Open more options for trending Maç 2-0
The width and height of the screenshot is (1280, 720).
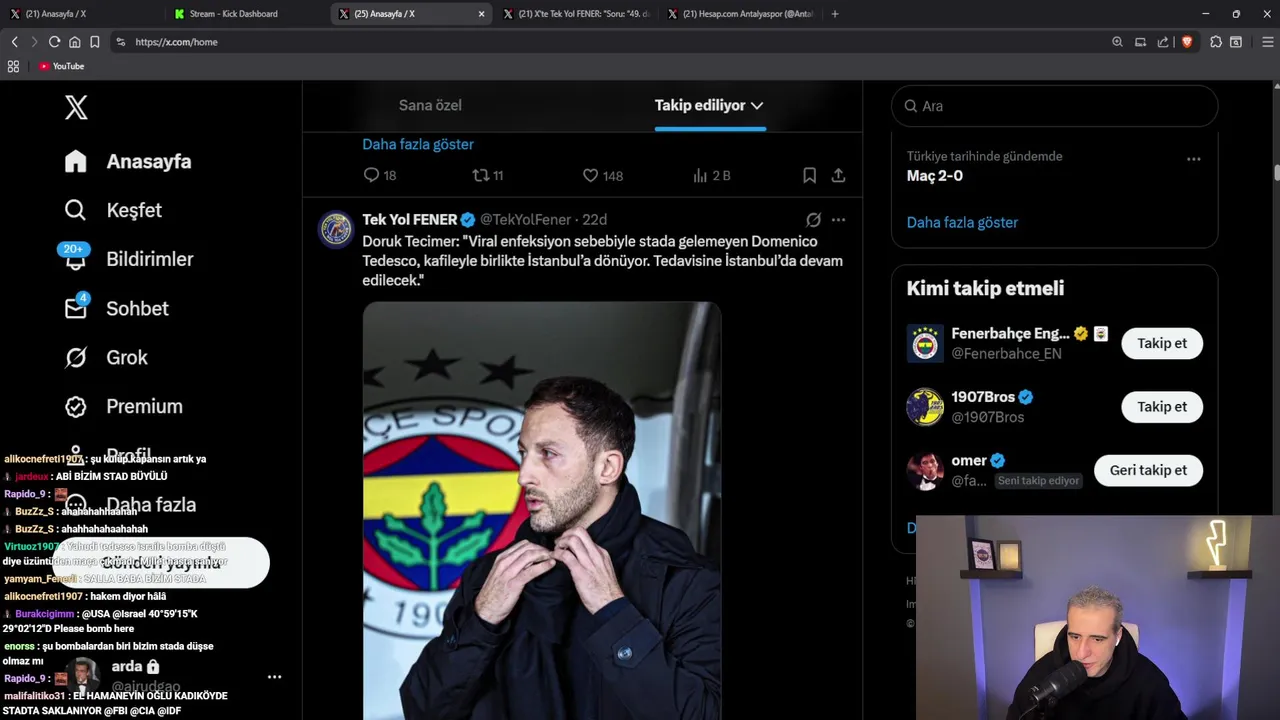click(1193, 159)
